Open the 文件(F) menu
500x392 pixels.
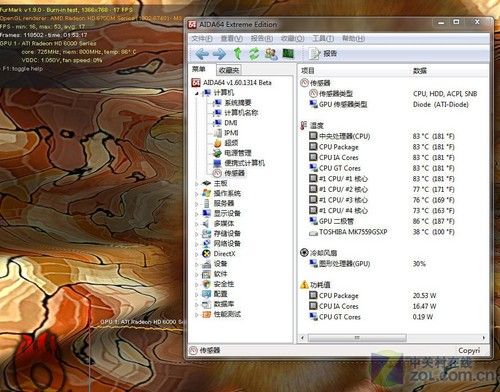click(x=202, y=39)
